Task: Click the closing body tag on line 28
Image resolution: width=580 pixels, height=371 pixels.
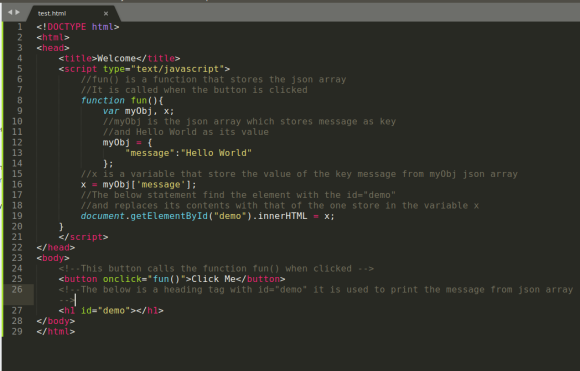Action: [x=55, y=321]
